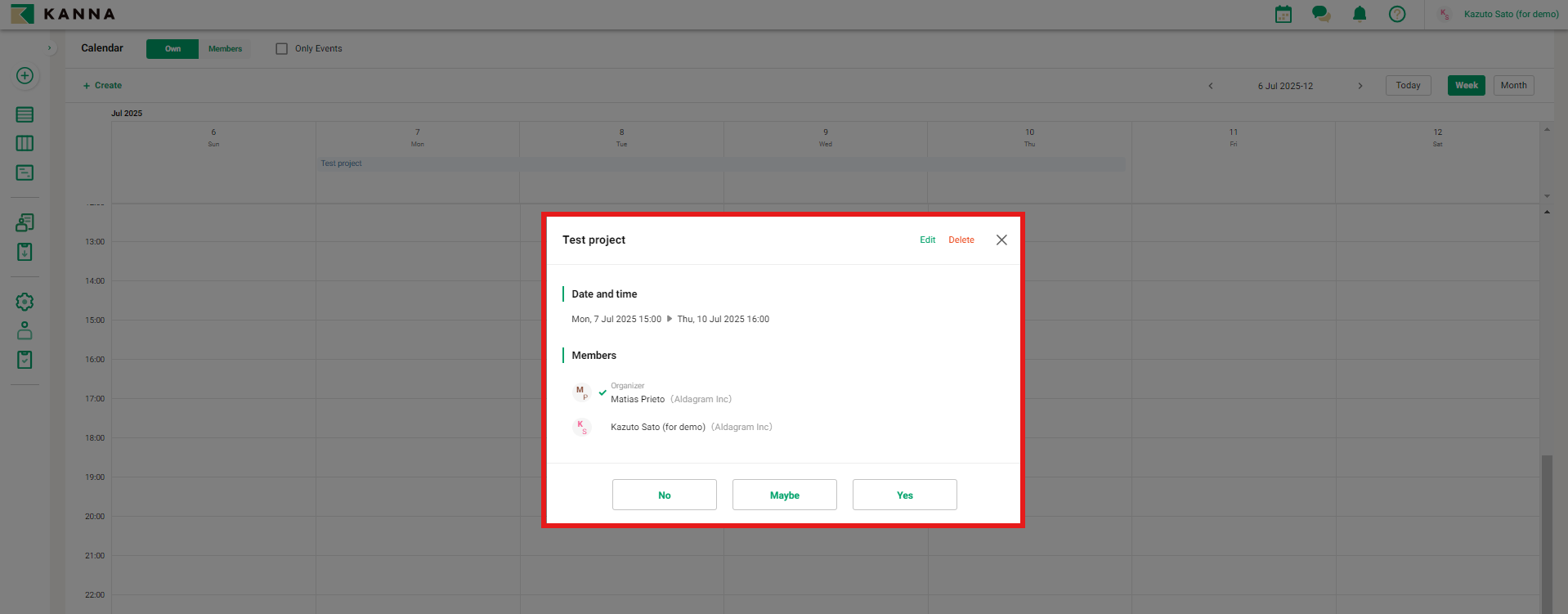The width and height of the screenshot is (1568, 614).
Task: Open the board columns icon in the sidebar
Action: tap(25, 143)
